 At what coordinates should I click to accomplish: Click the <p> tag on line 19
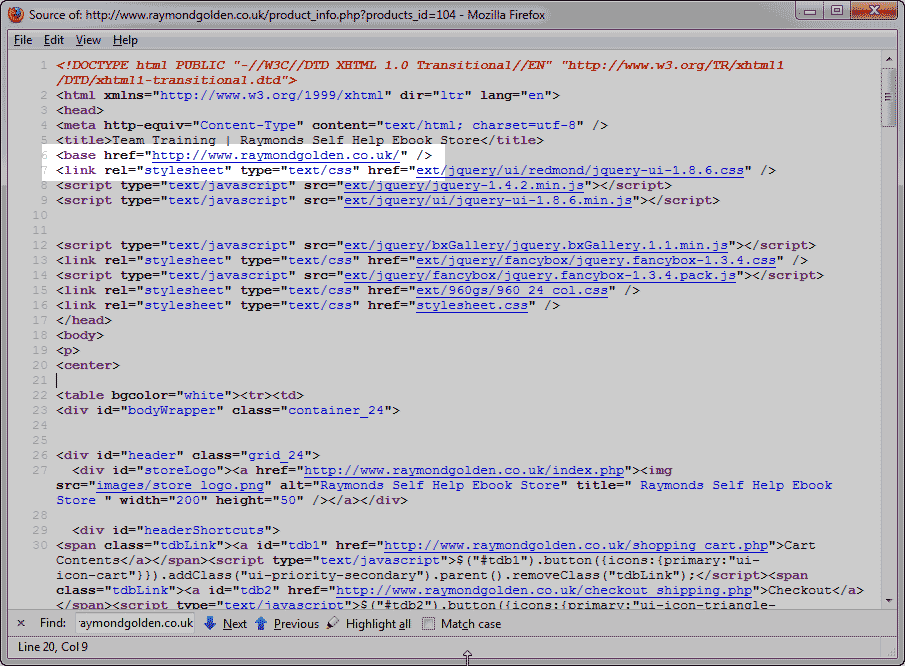68,350
